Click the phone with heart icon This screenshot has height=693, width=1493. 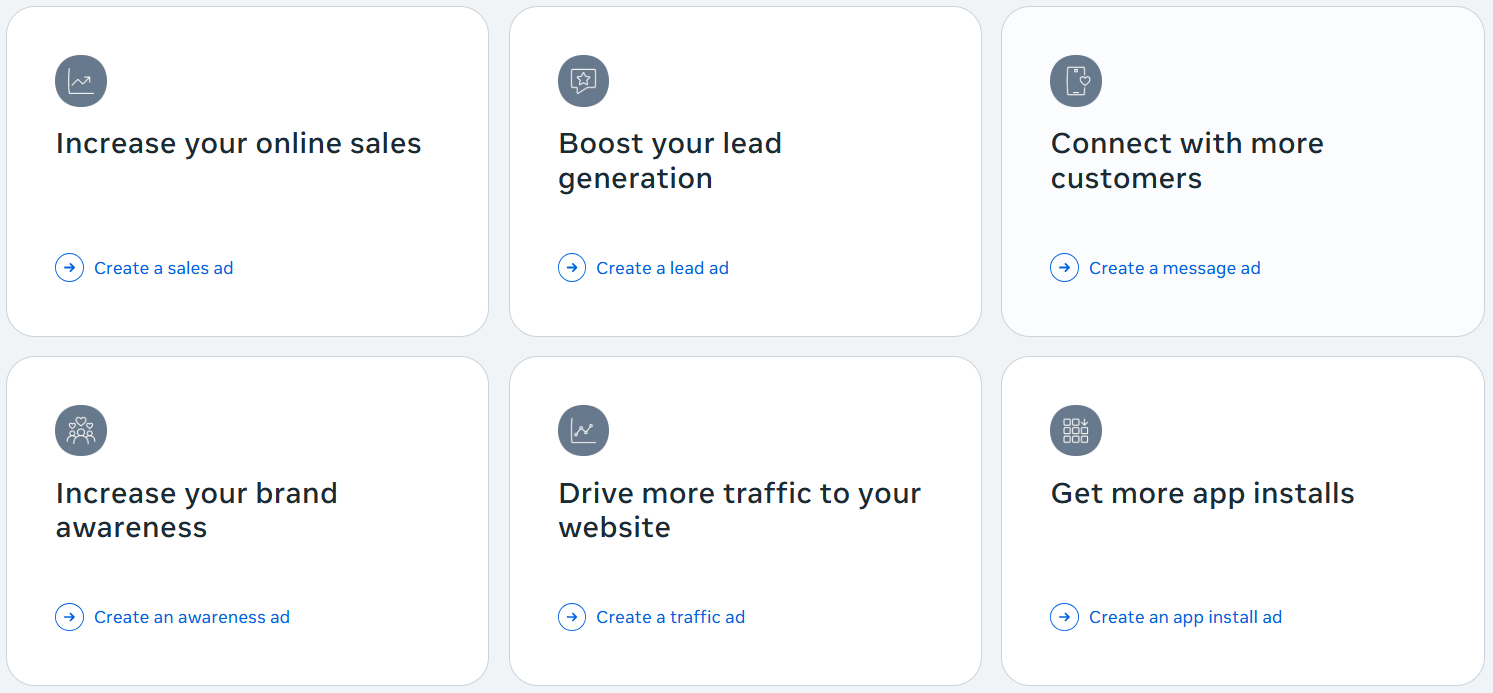[1076, 81]
